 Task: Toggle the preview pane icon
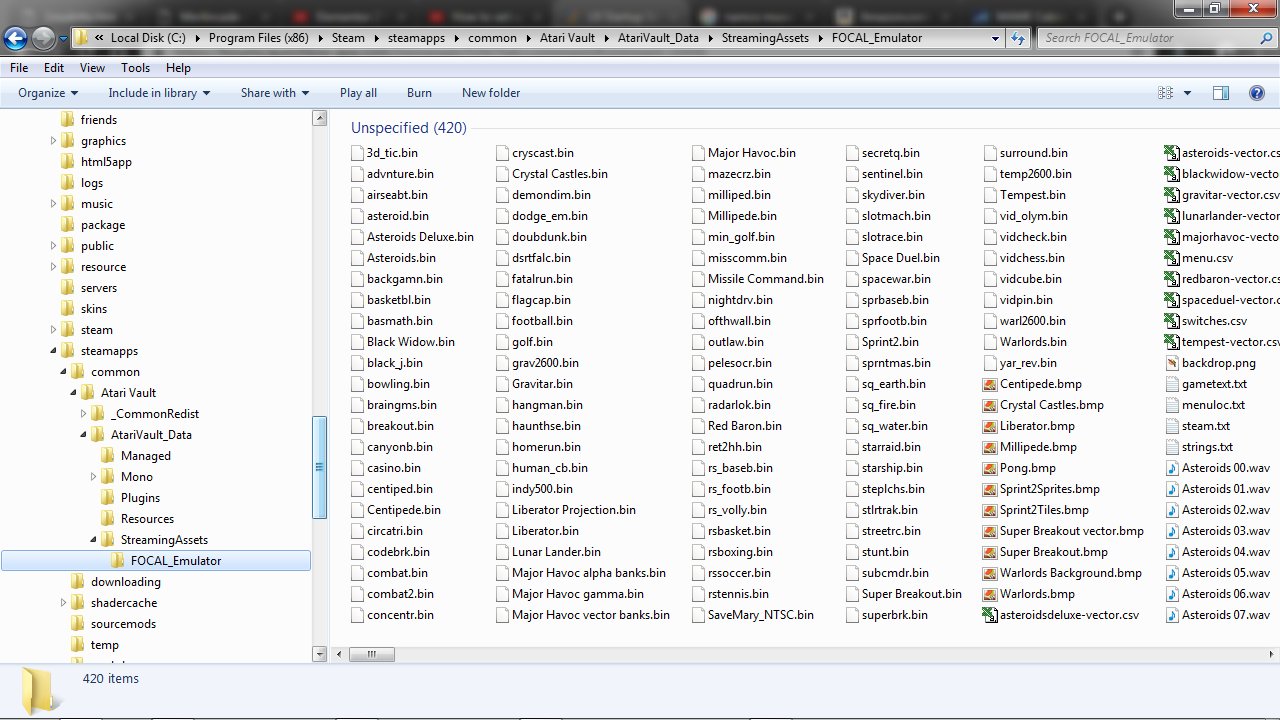coord(1221,93)
